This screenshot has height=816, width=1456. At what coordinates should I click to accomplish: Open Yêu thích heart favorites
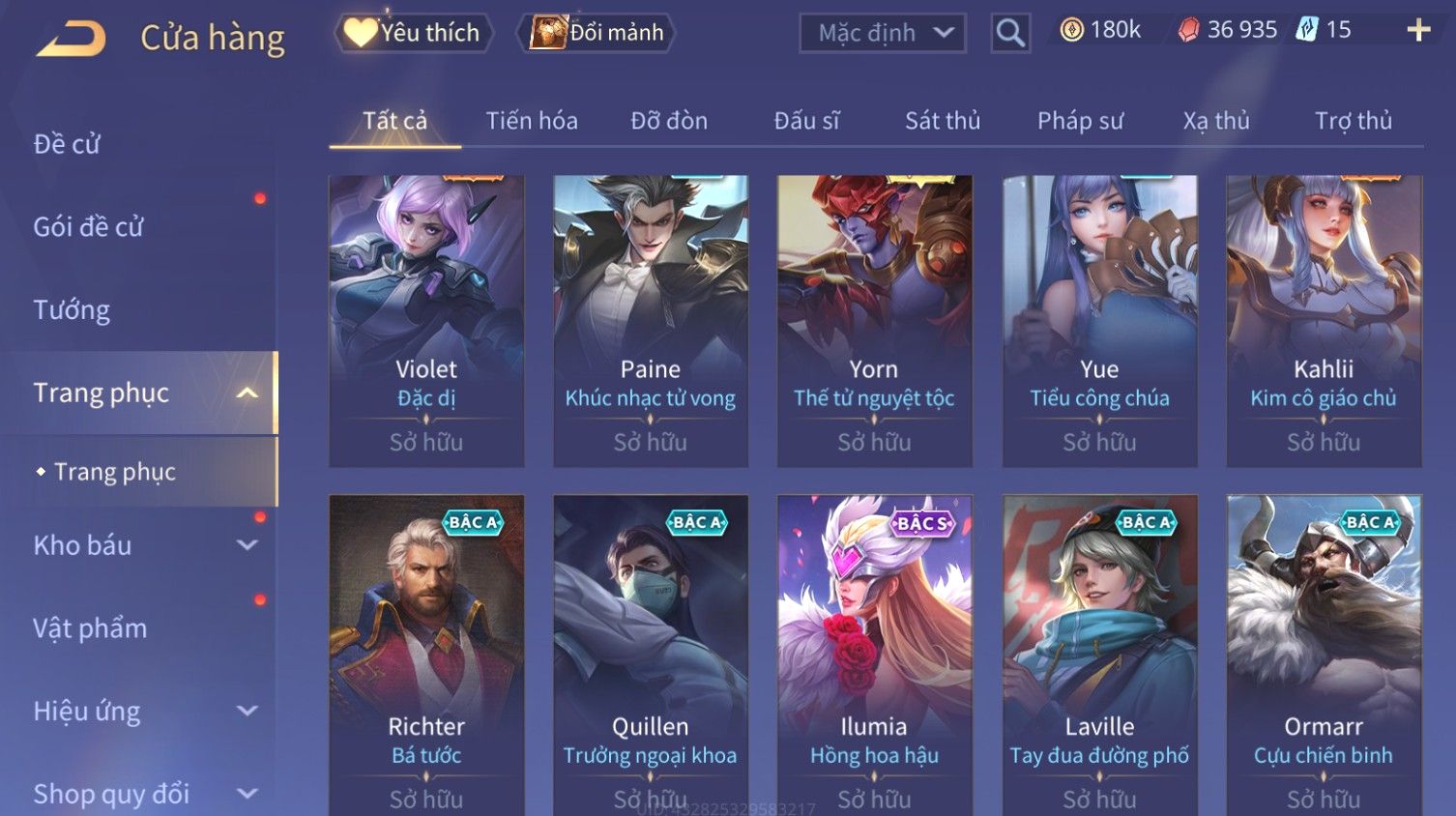pos(414,33)
